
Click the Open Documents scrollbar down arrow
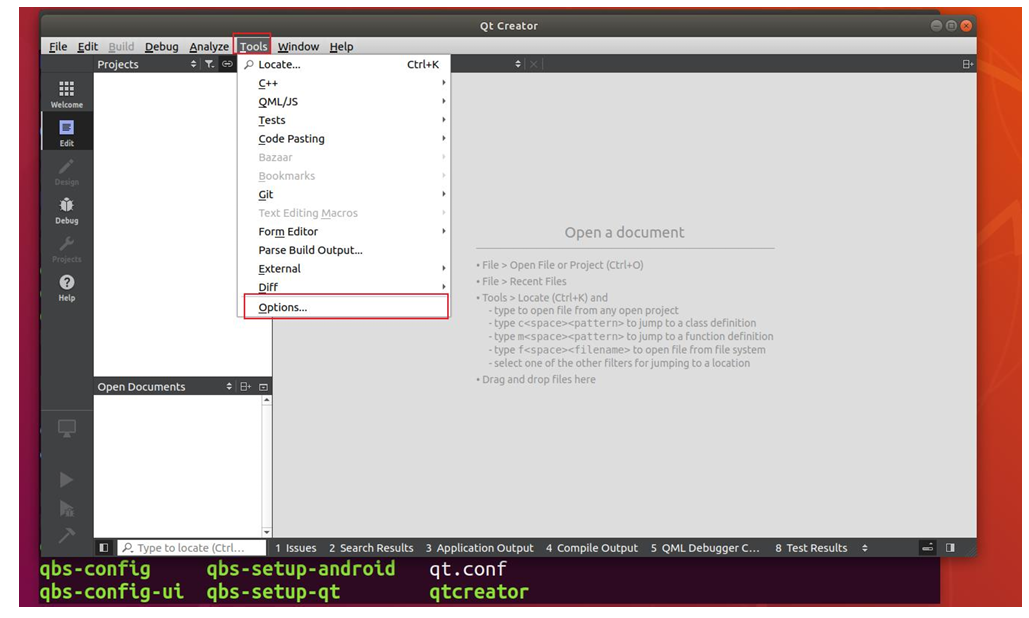266,531
